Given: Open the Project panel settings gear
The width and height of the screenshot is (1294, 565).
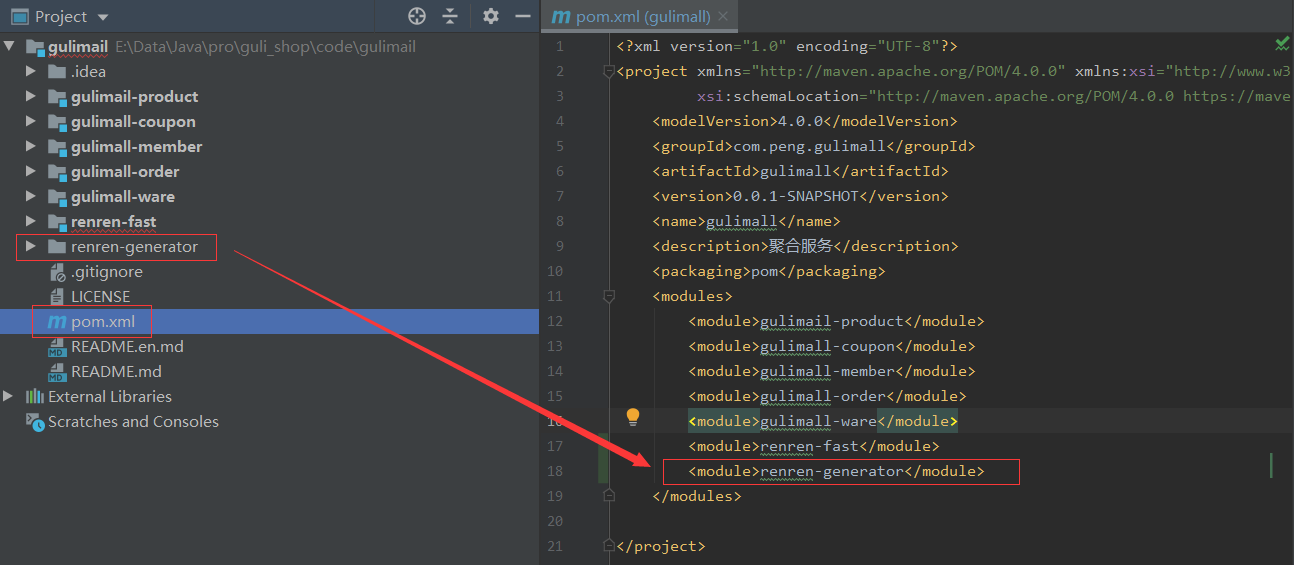Looking at the screenshot, I should point(490,16).
